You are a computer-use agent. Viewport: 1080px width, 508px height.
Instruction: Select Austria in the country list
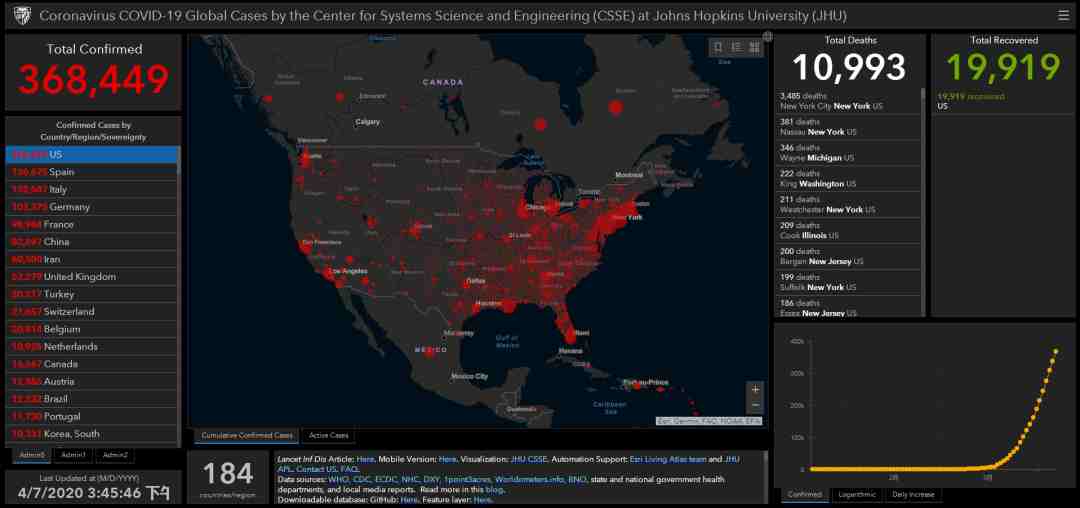[91, 381]
